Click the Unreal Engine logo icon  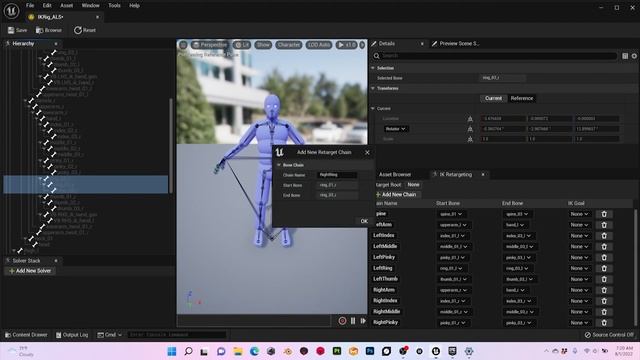(11, 11)
